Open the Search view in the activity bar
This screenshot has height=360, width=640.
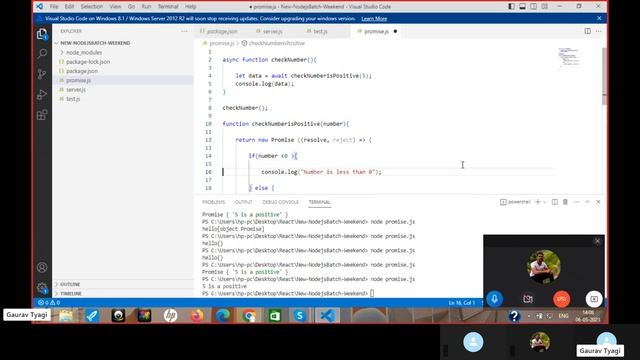(x=42, y=54)
